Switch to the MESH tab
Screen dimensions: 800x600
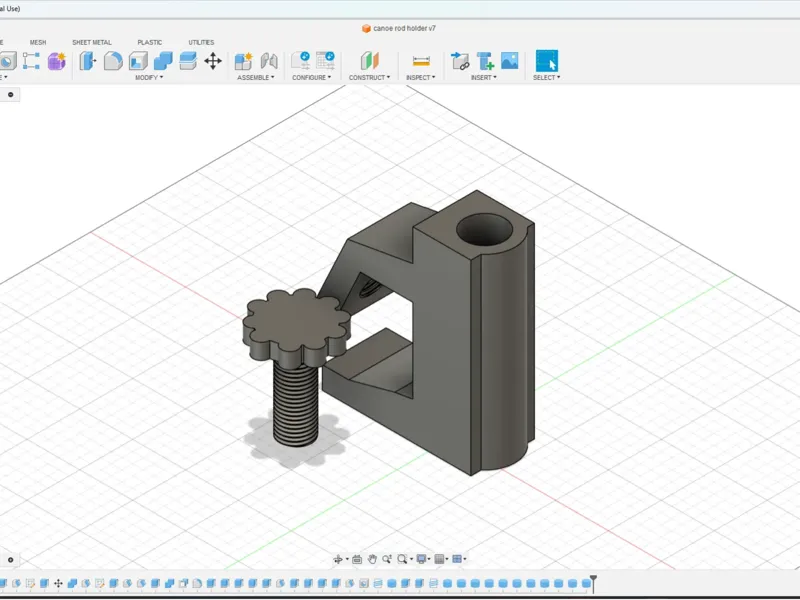pyautogui.click(x=38, y=42)
